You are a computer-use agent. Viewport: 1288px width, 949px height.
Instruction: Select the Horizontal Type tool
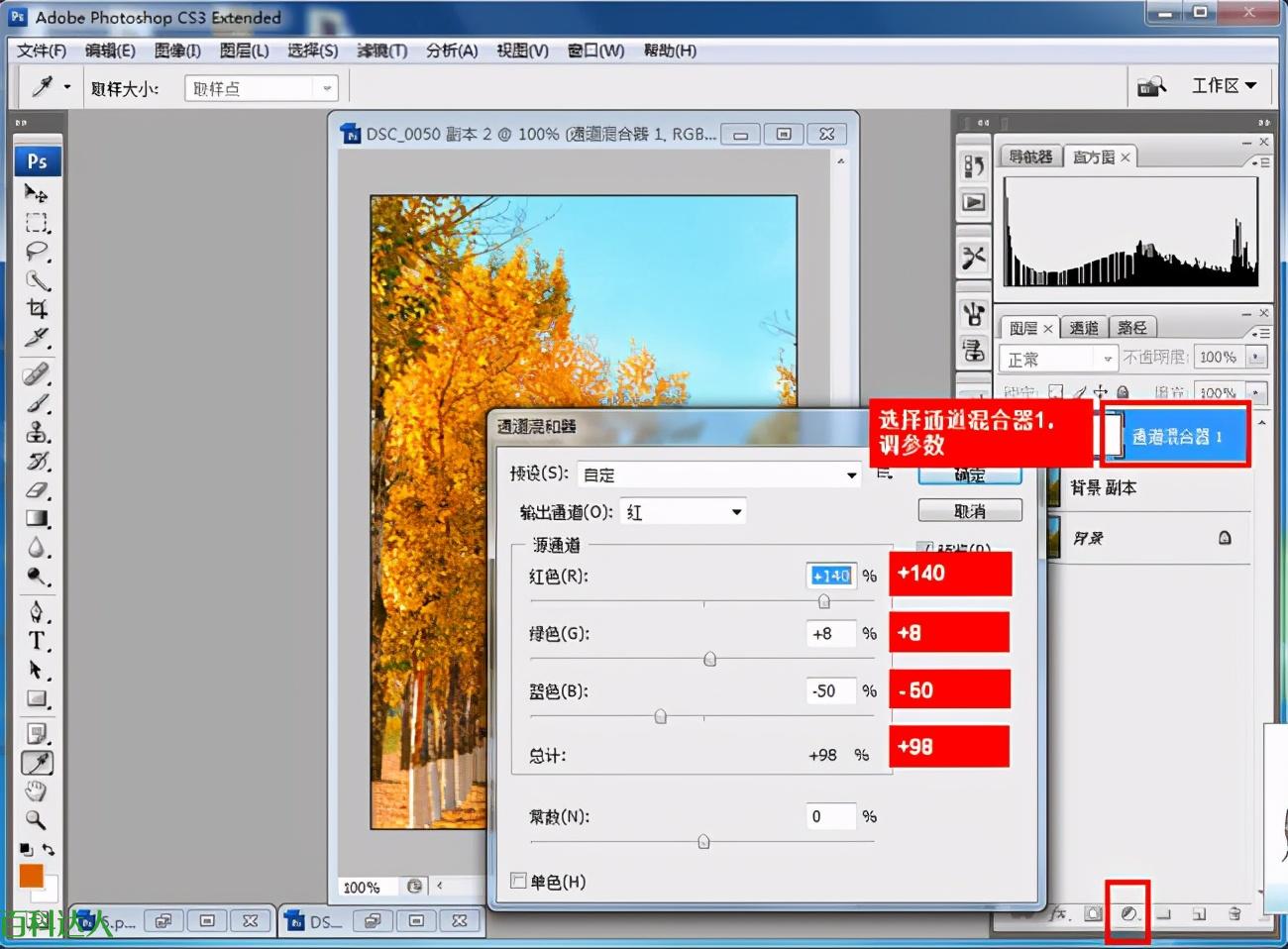tap(37, 641)
